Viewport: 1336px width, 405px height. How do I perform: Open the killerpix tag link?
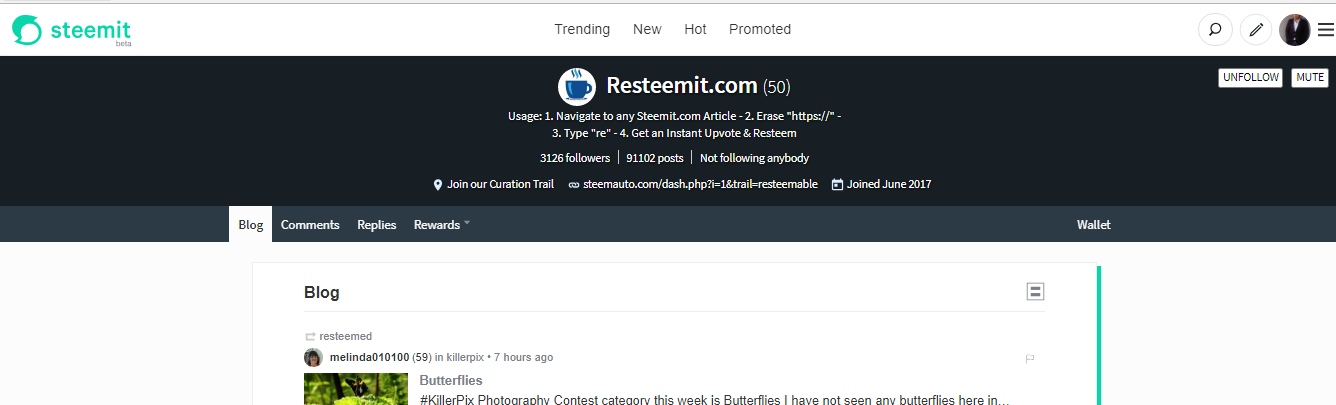point(464,358)
